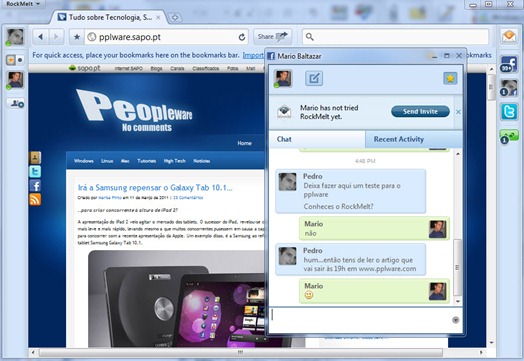Click Blogs in sapo top bar
This screenshot has height=361, width=524.
coord(156,69)
